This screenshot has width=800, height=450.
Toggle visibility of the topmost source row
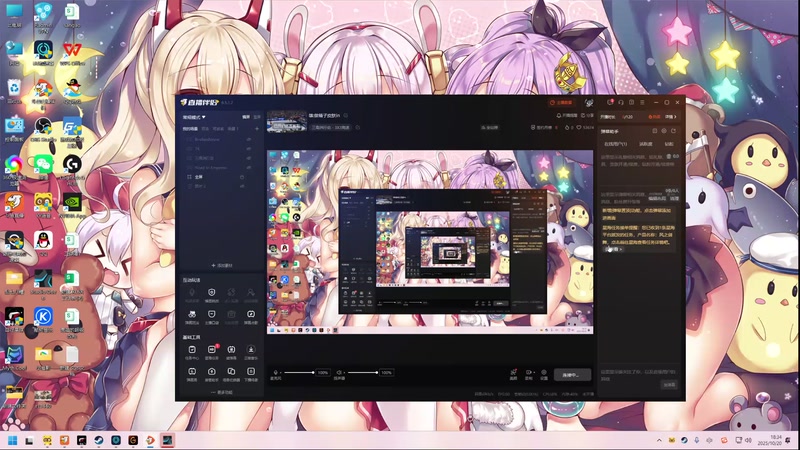(x=249, y=139)
